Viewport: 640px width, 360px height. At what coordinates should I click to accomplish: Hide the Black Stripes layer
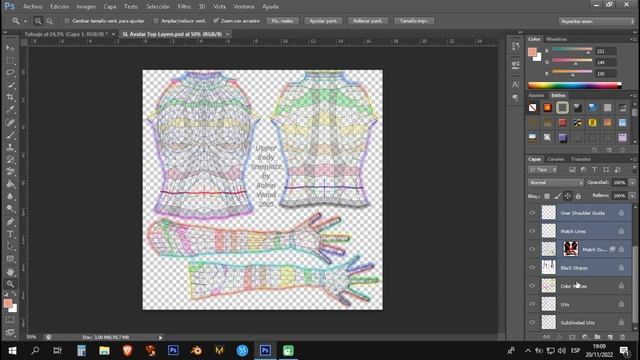532,267
